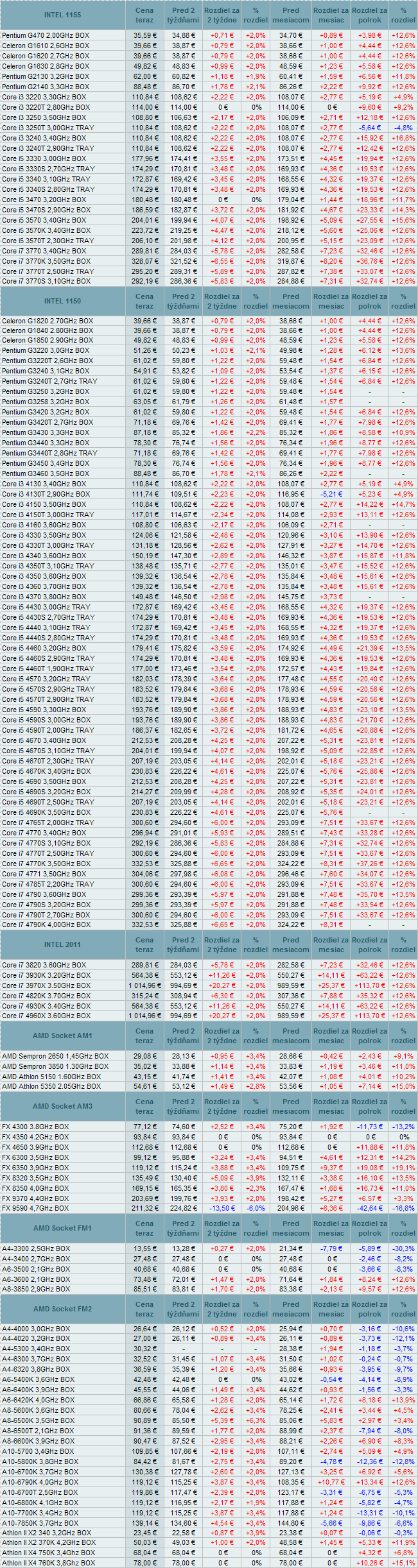The width and height of the screenshot is (418, 1568).
Task: Click the 332,53 € price of Core i7 4790K
Action: (144, 925)
